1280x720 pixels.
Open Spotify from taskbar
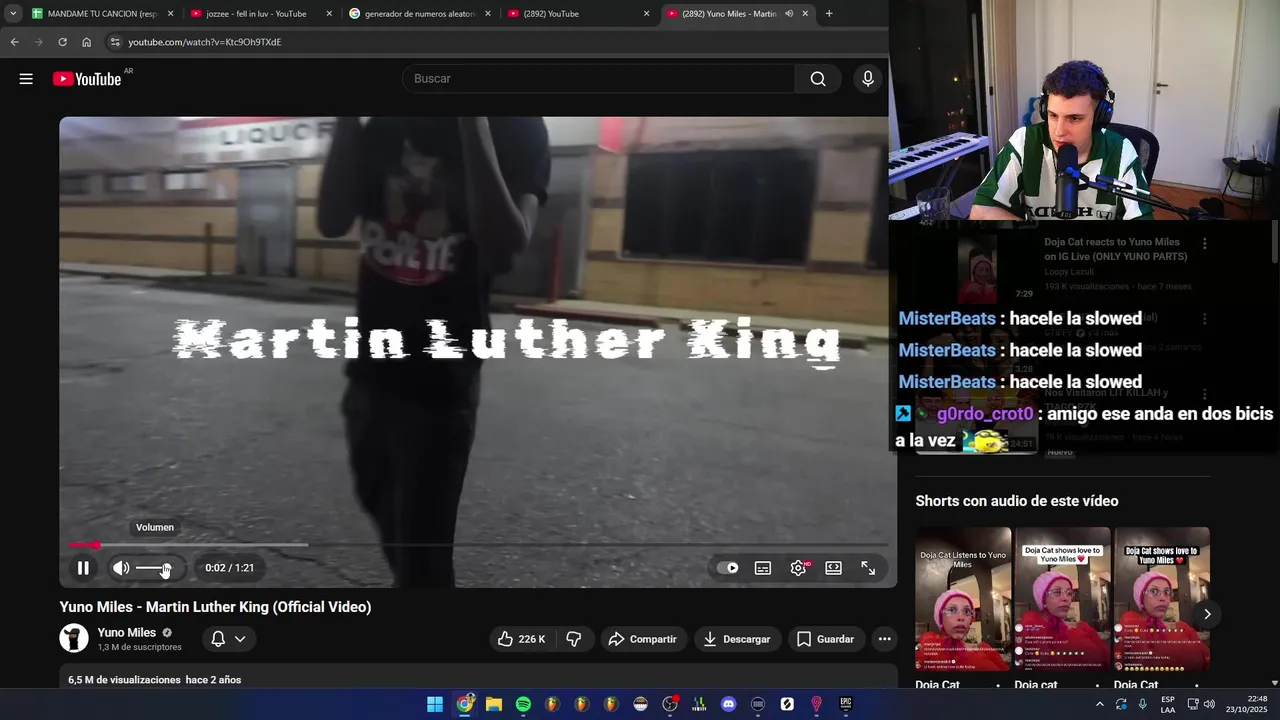tap(523, 704)
